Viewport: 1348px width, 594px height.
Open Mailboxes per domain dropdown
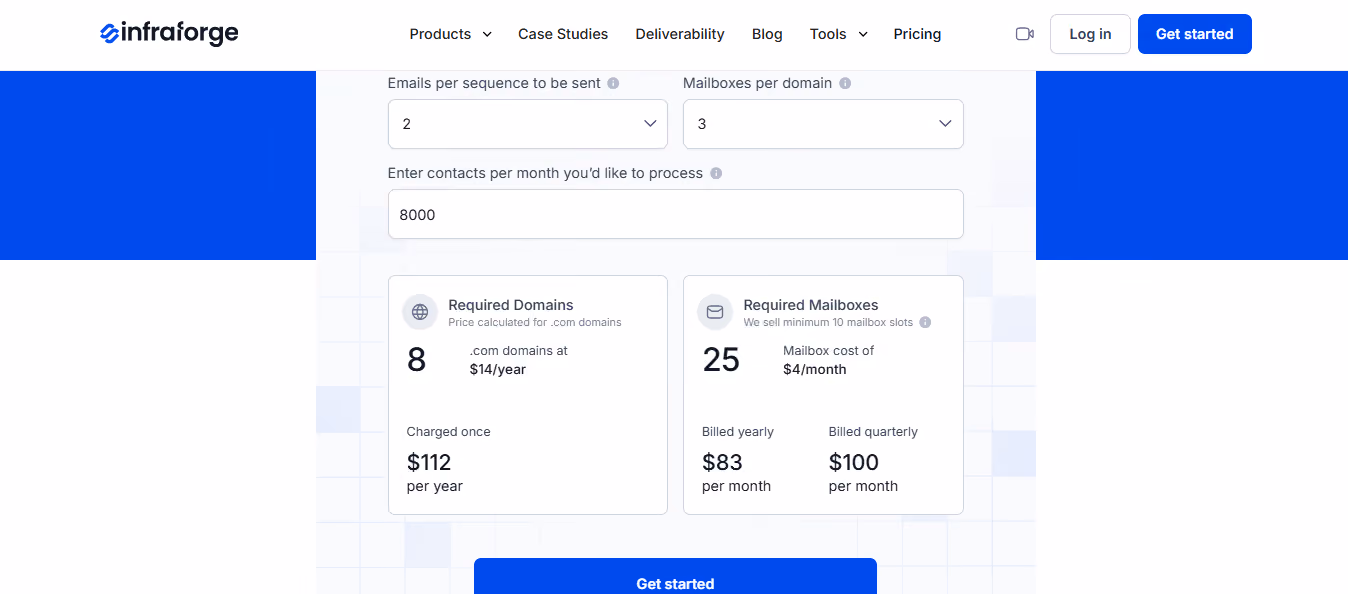tap(823, 124)
